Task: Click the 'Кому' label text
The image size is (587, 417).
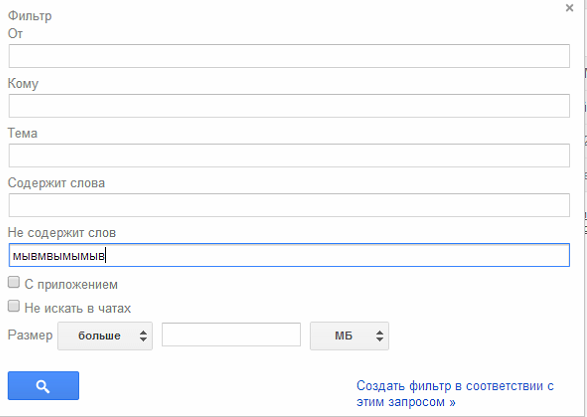Action: [23, 84]
